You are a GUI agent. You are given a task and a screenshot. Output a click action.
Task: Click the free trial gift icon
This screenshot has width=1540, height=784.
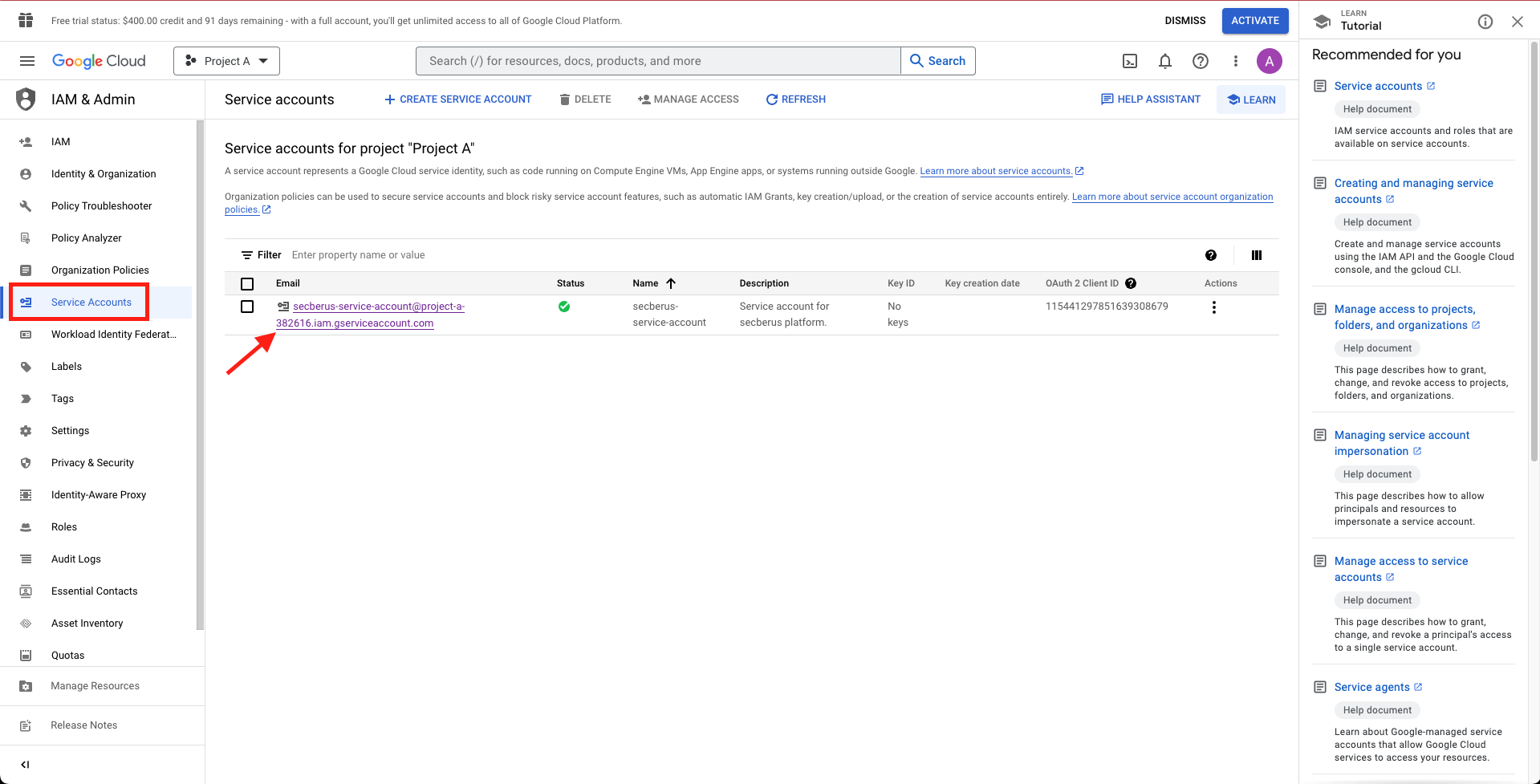click(x=26, y=20)
